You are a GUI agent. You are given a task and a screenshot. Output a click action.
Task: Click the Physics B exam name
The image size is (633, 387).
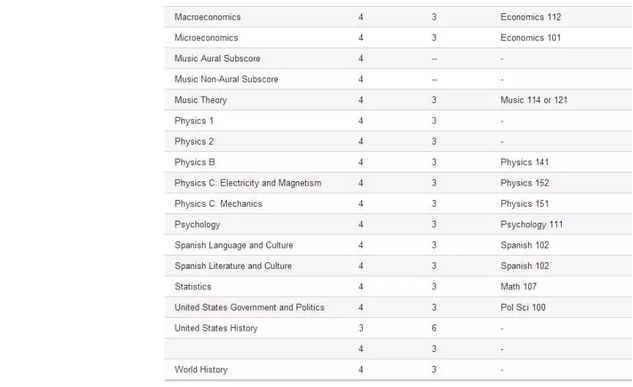coord(195,162)
